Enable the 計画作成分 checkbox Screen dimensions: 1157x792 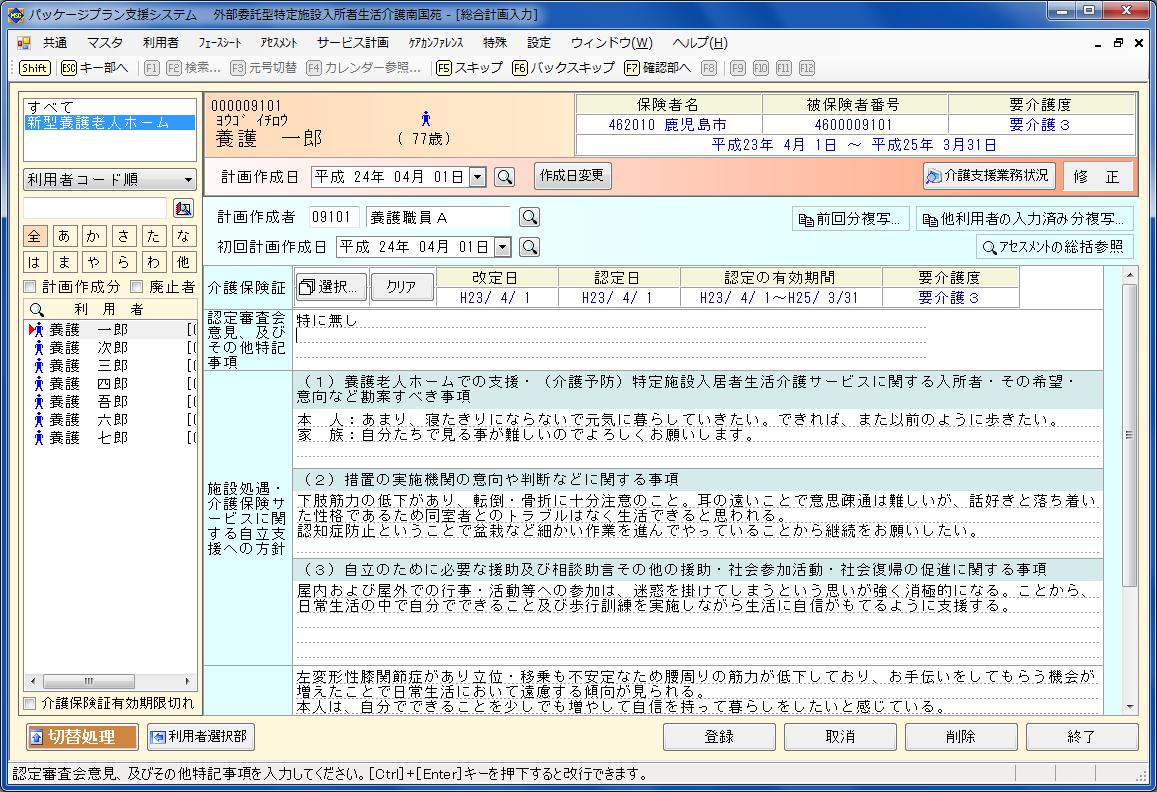[30, 287]
